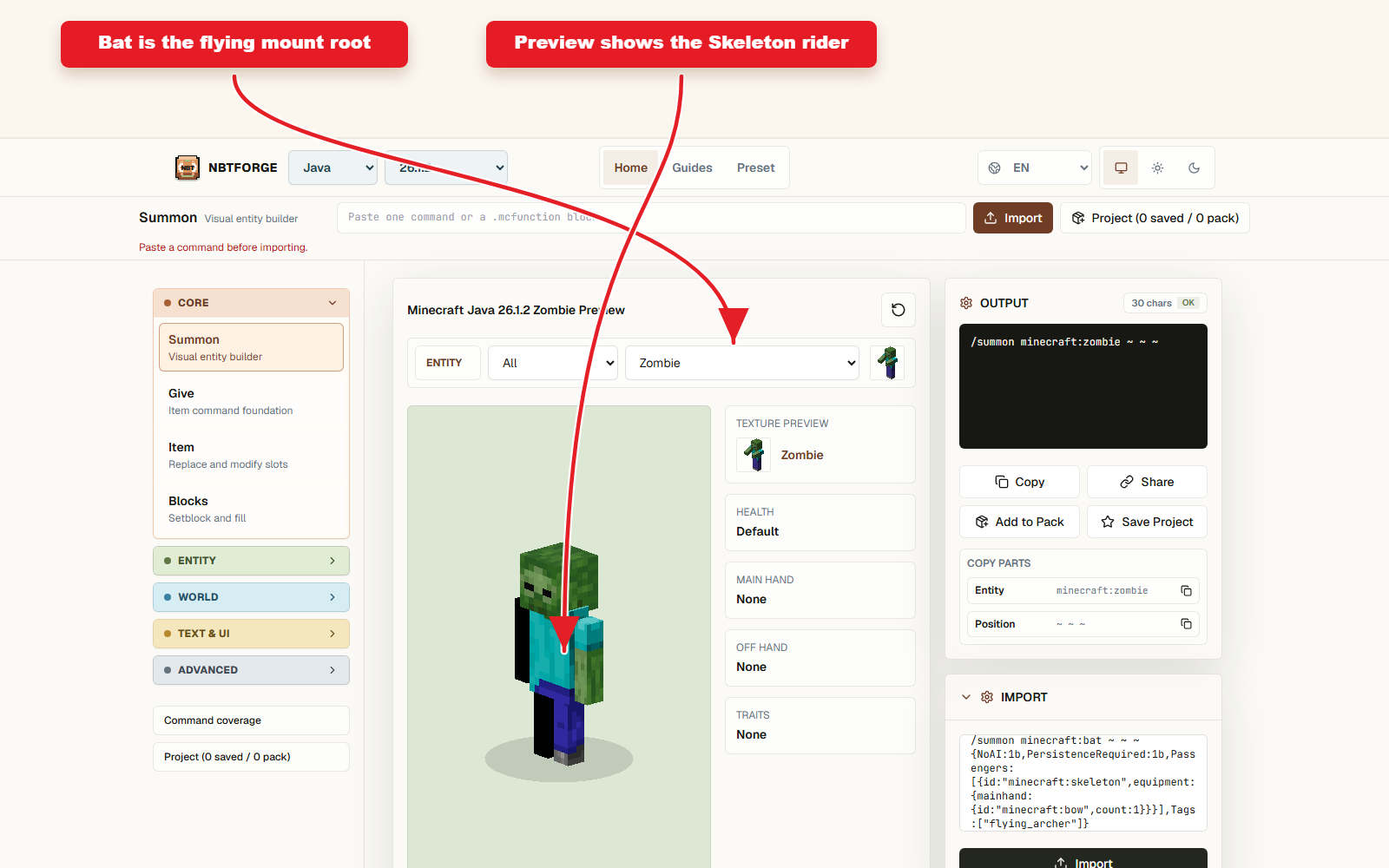This screenshot has width=1389, height=868.
Task: Open the EN language dropdown
Action: click(x=1035, y=168)
